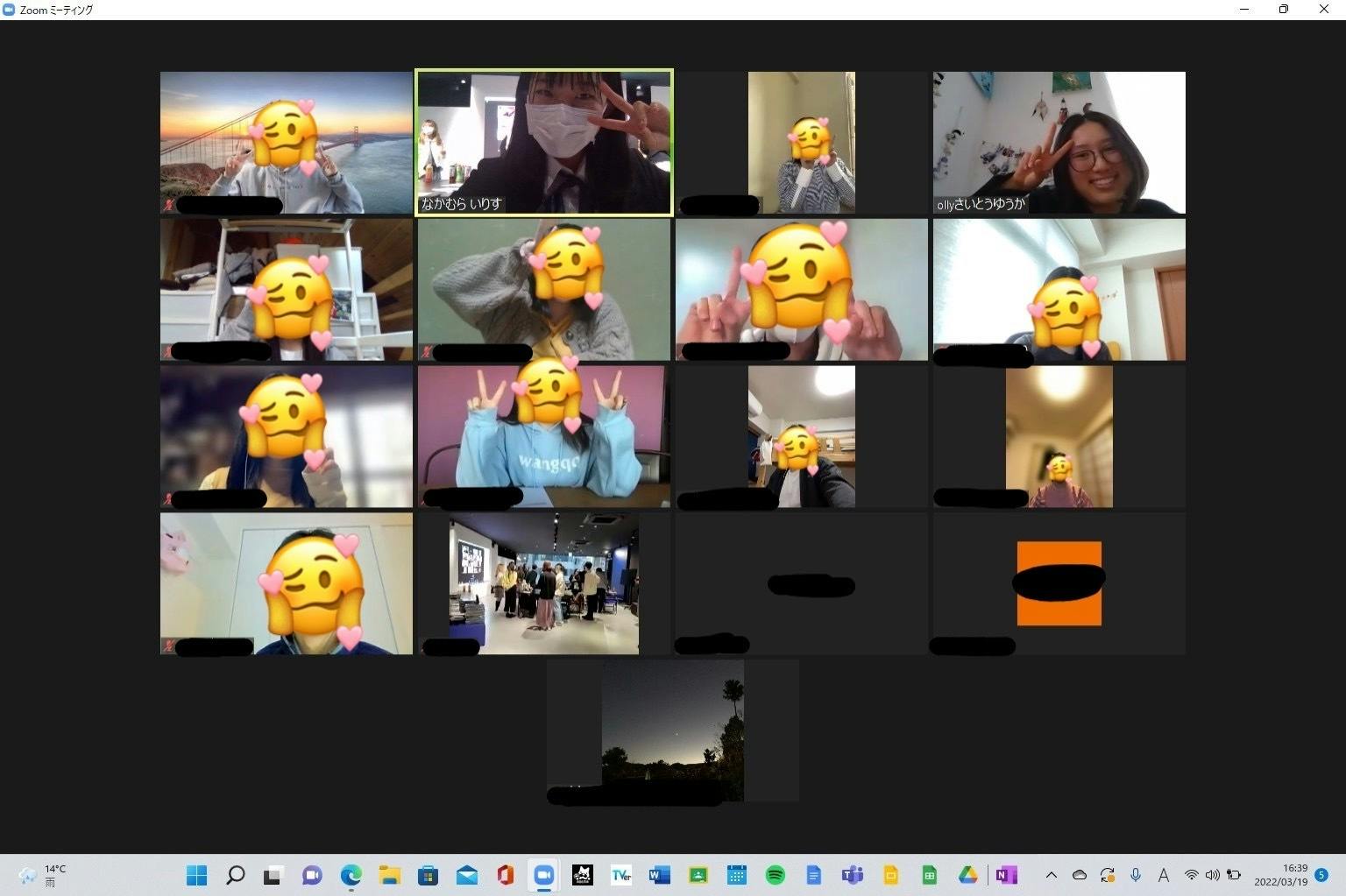Toggle the IME input mode A indicator
This screenshot has width=1346, height=896.
click(x=1164, y=875)
